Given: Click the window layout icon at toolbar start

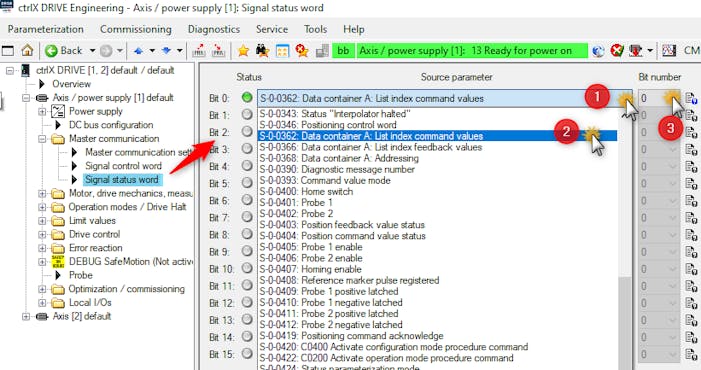Looking at the screenshot, I should click(8, 50).
